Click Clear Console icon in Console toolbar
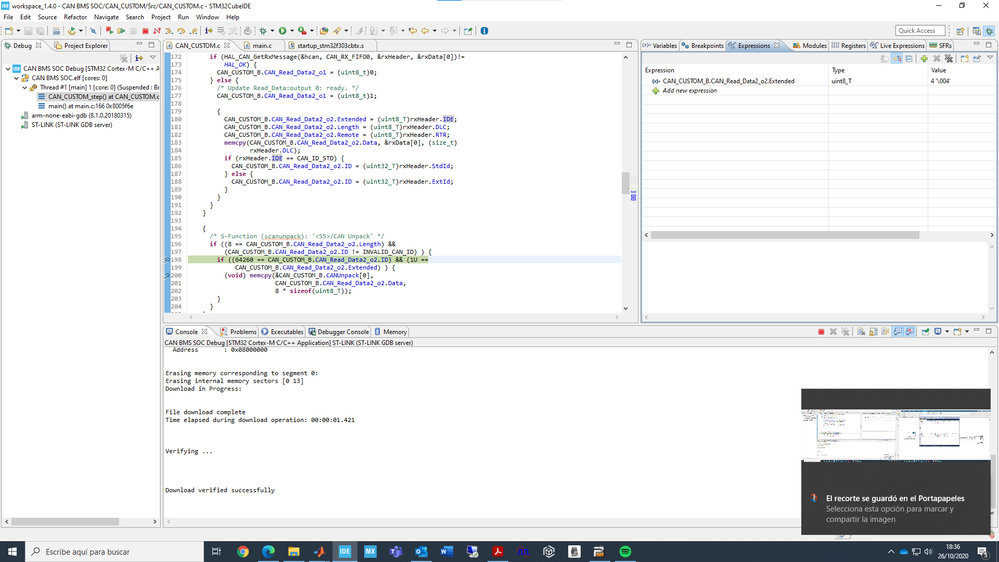 point(861,331)
